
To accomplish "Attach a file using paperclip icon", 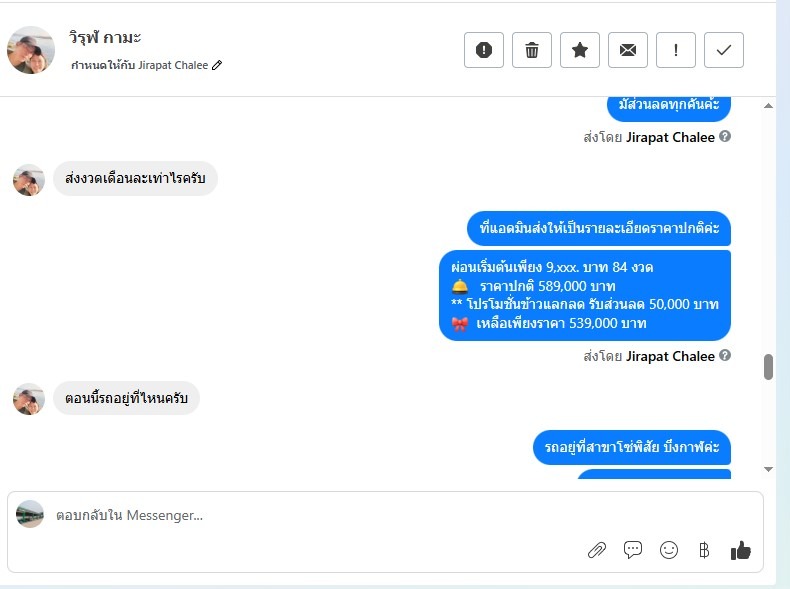I will point(597,550).
